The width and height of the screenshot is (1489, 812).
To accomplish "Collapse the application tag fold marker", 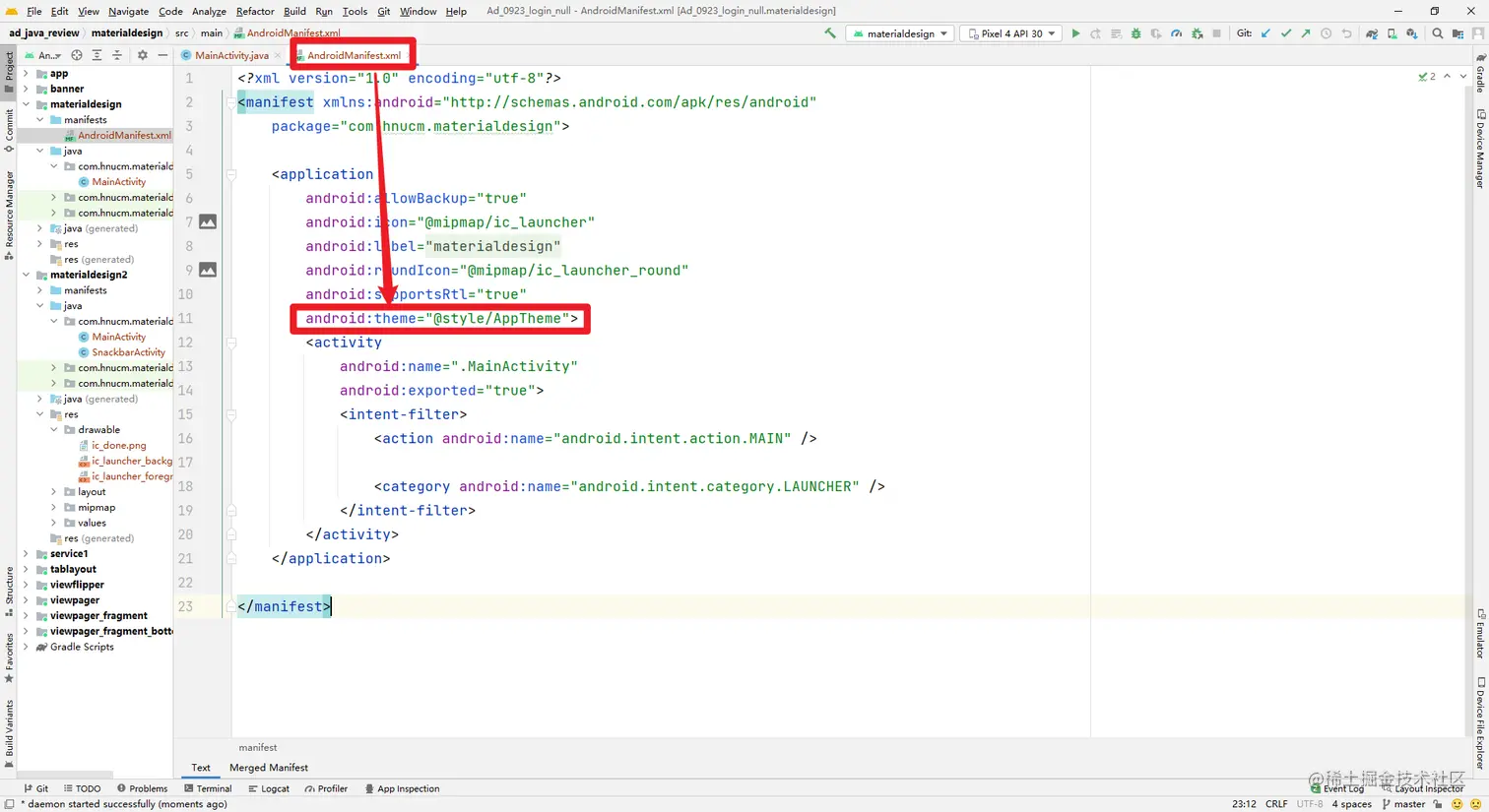I will (231, 174).
